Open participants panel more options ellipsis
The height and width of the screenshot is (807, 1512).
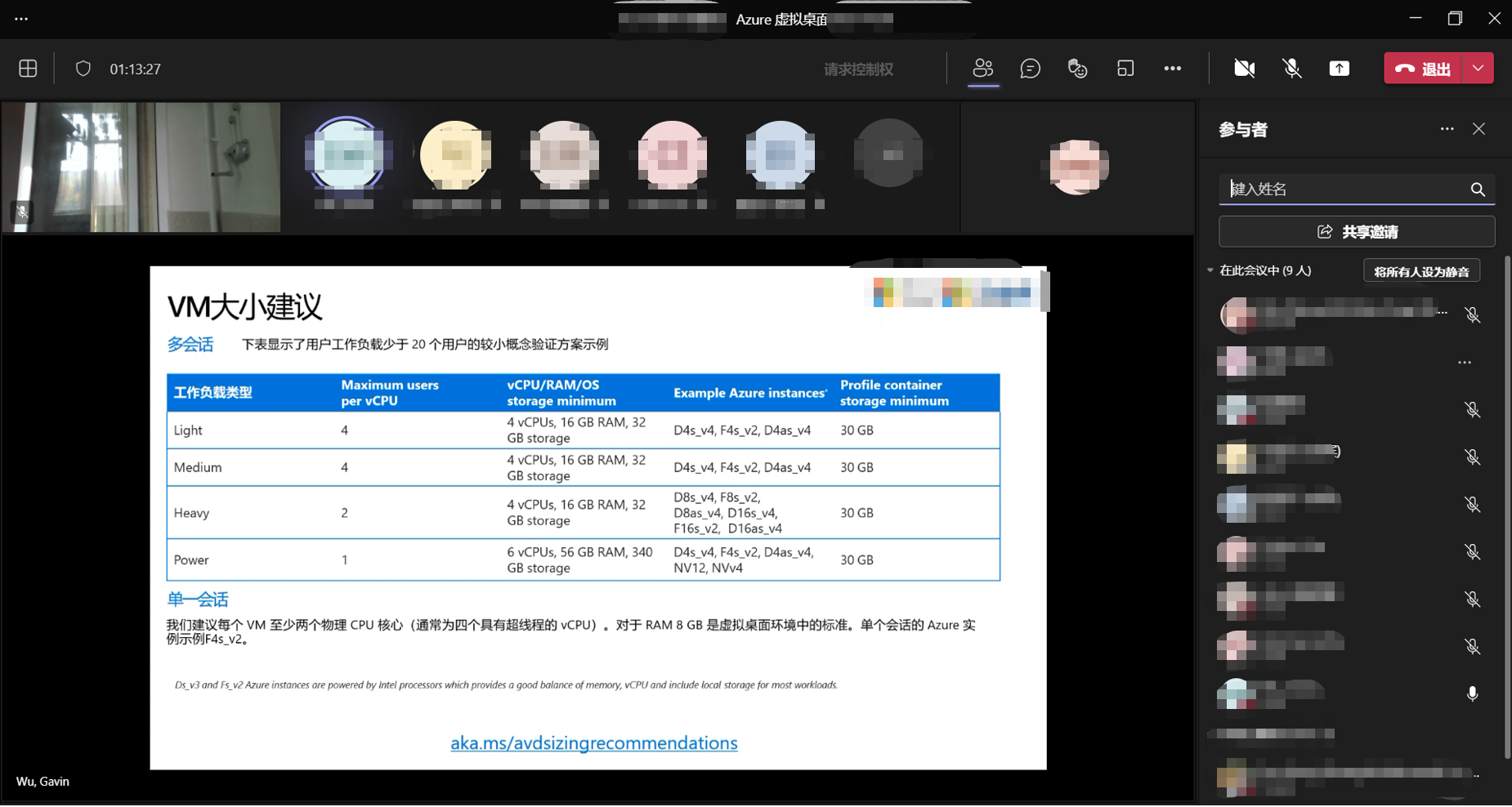click(x=1447, y=129)
